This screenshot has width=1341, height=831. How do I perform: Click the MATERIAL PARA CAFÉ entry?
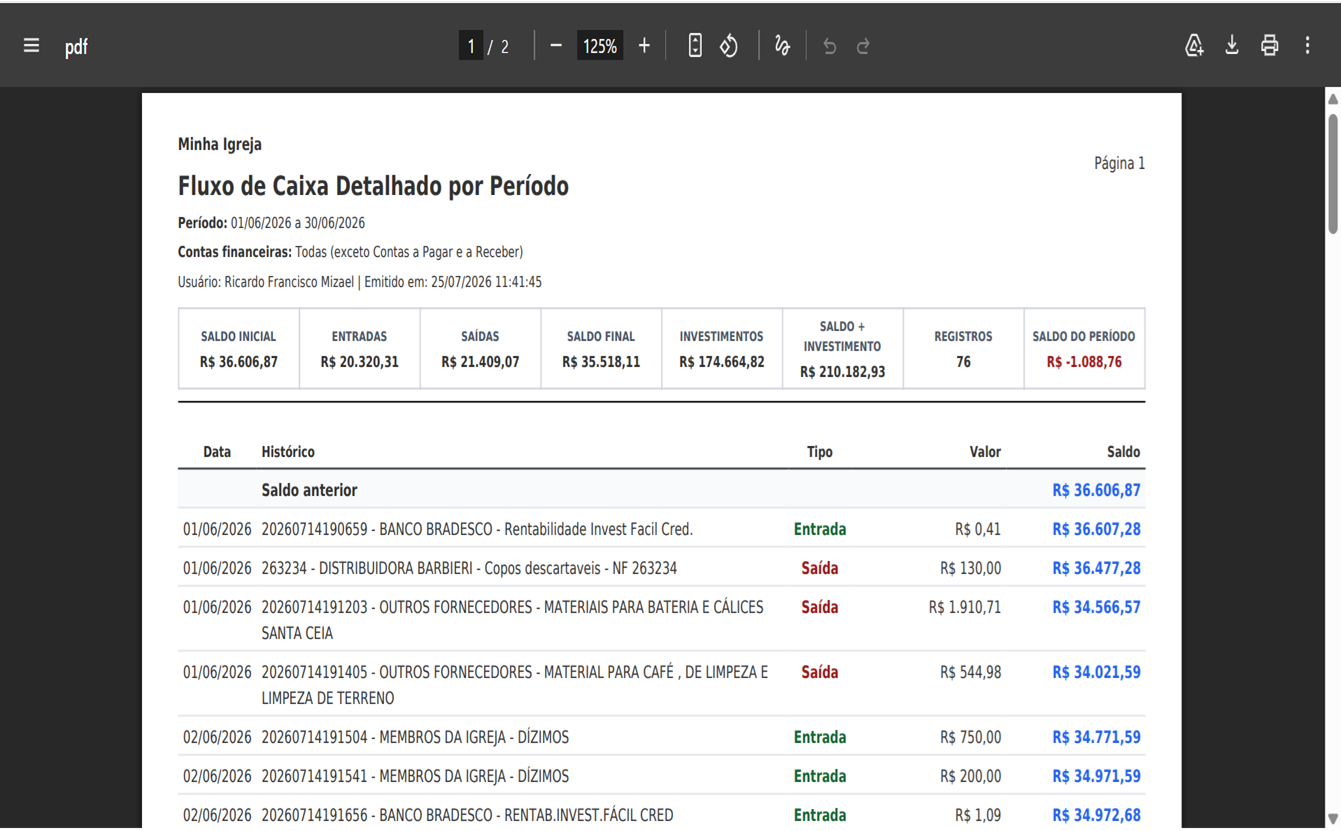(x=515, y=685)
